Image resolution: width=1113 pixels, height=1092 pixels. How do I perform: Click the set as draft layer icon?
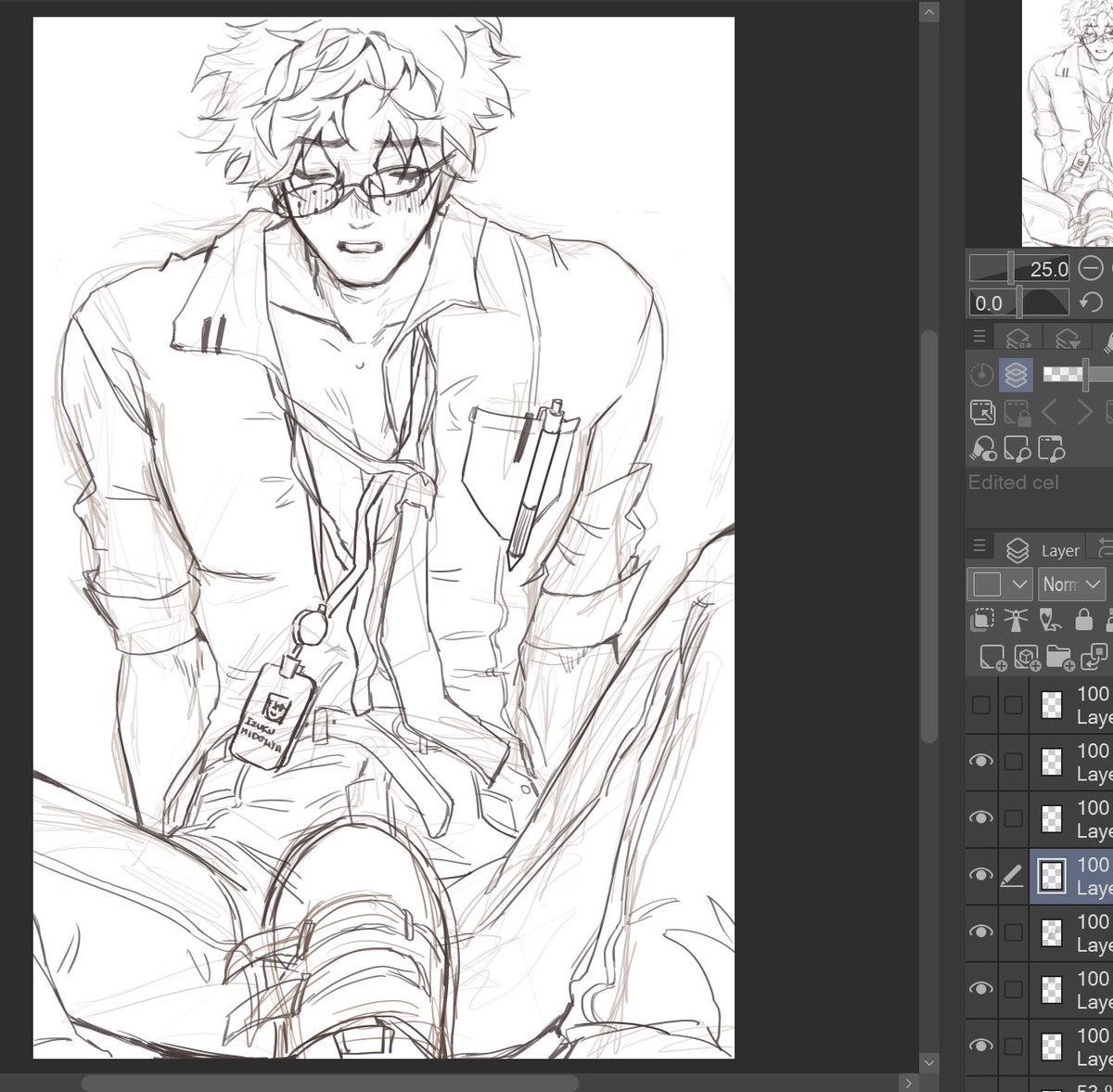point(1050,620)
